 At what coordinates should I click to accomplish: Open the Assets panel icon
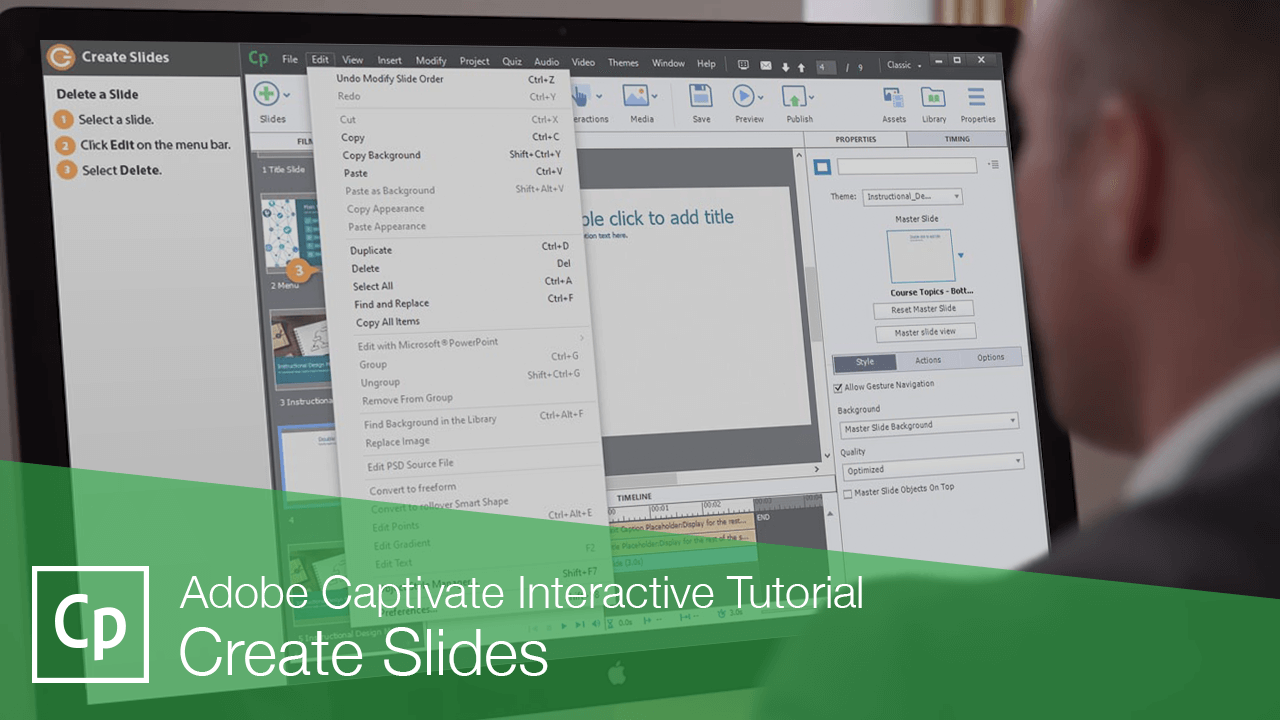pos(893,98)
